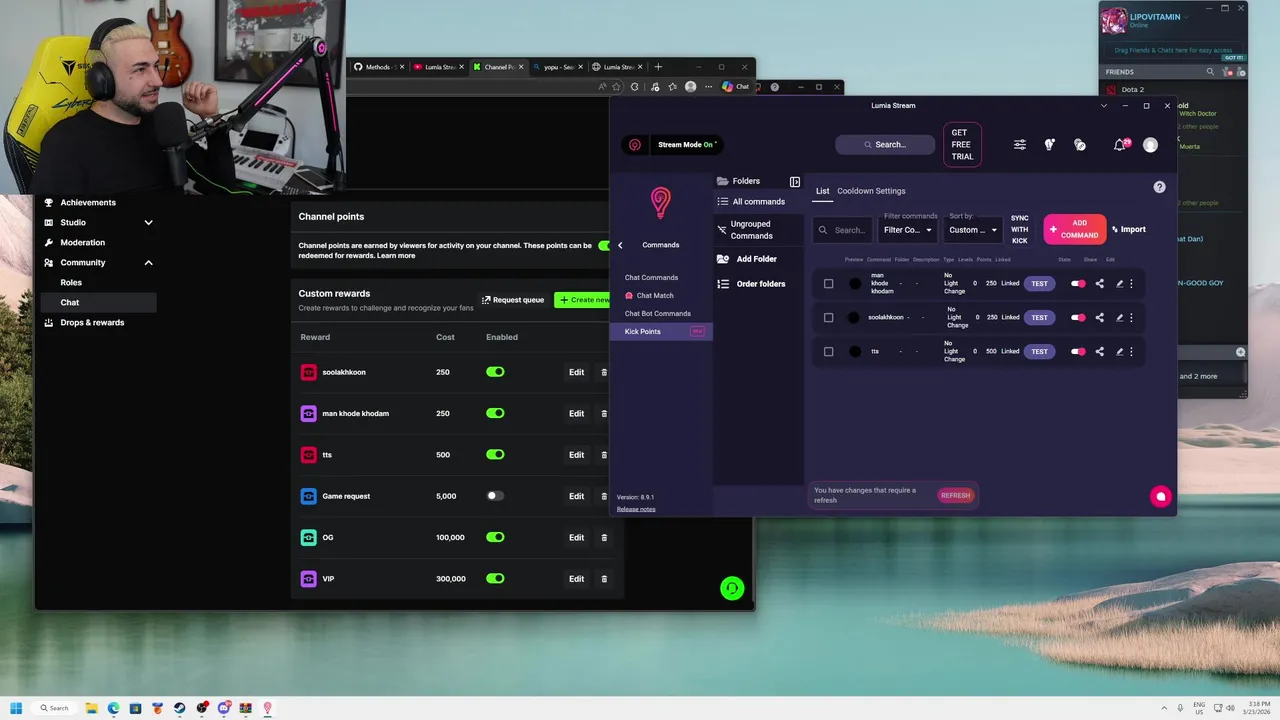
Task: Click the help question mark icon
Action: 1159,187
